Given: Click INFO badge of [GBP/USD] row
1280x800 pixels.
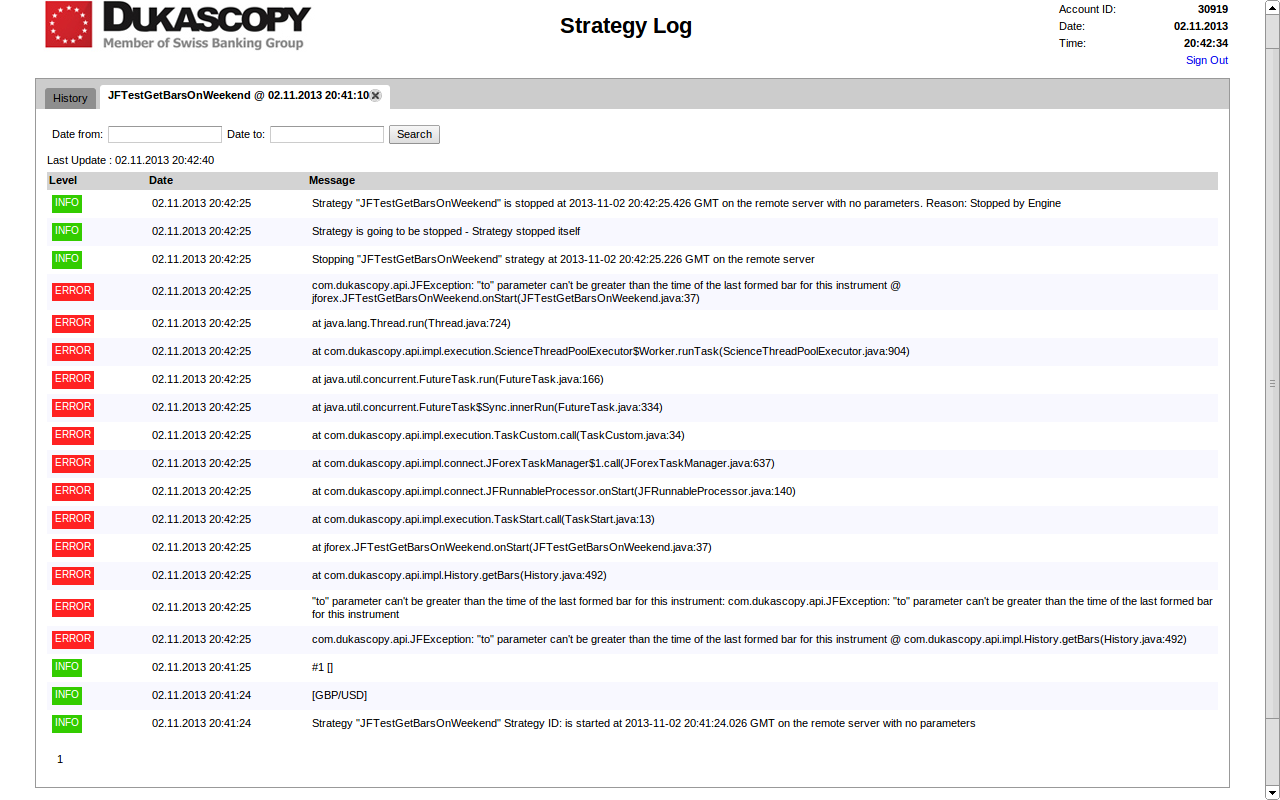Looking at the screenshot, I should point(67,695).
